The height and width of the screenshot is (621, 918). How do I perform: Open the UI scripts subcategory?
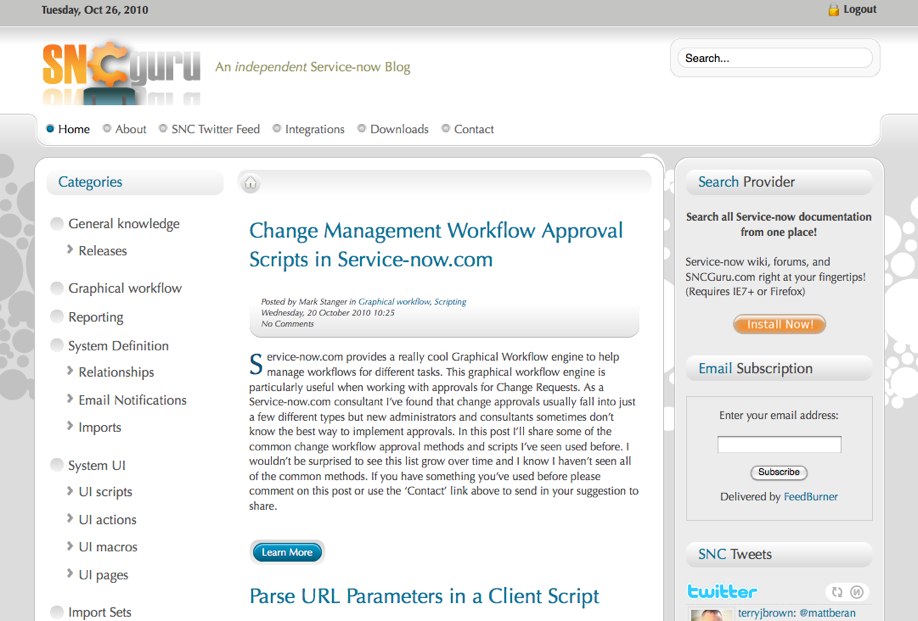point(105,492)
